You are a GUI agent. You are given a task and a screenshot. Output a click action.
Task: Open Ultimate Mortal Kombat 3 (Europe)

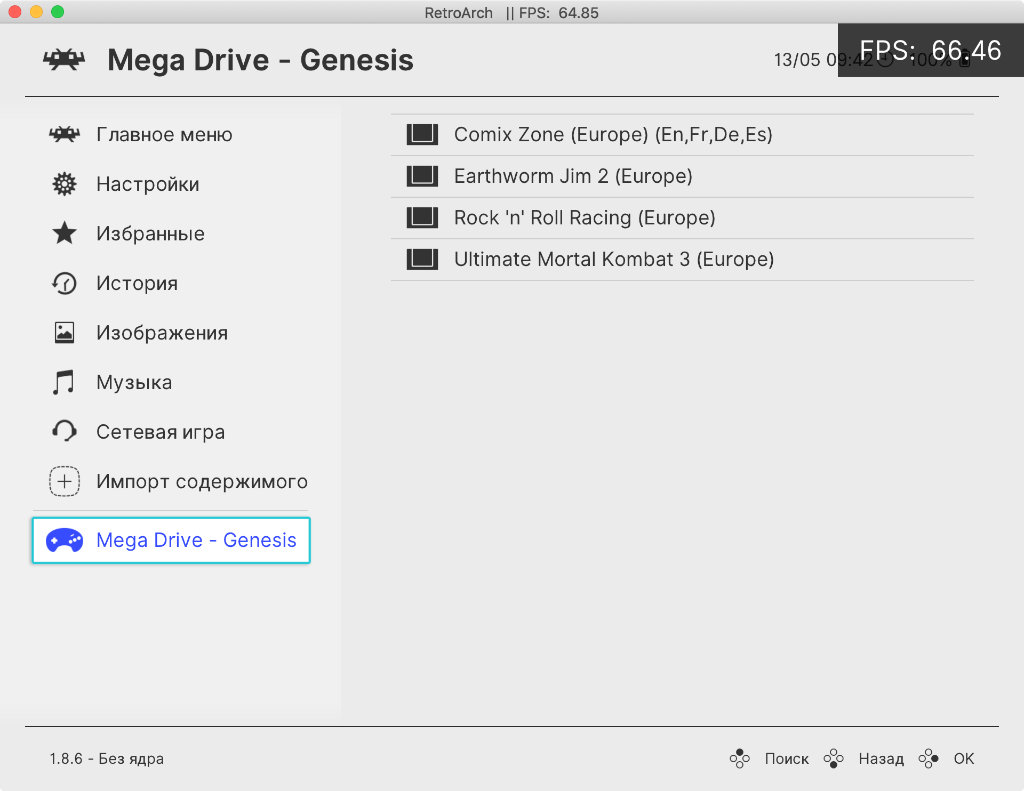(614, 259)
